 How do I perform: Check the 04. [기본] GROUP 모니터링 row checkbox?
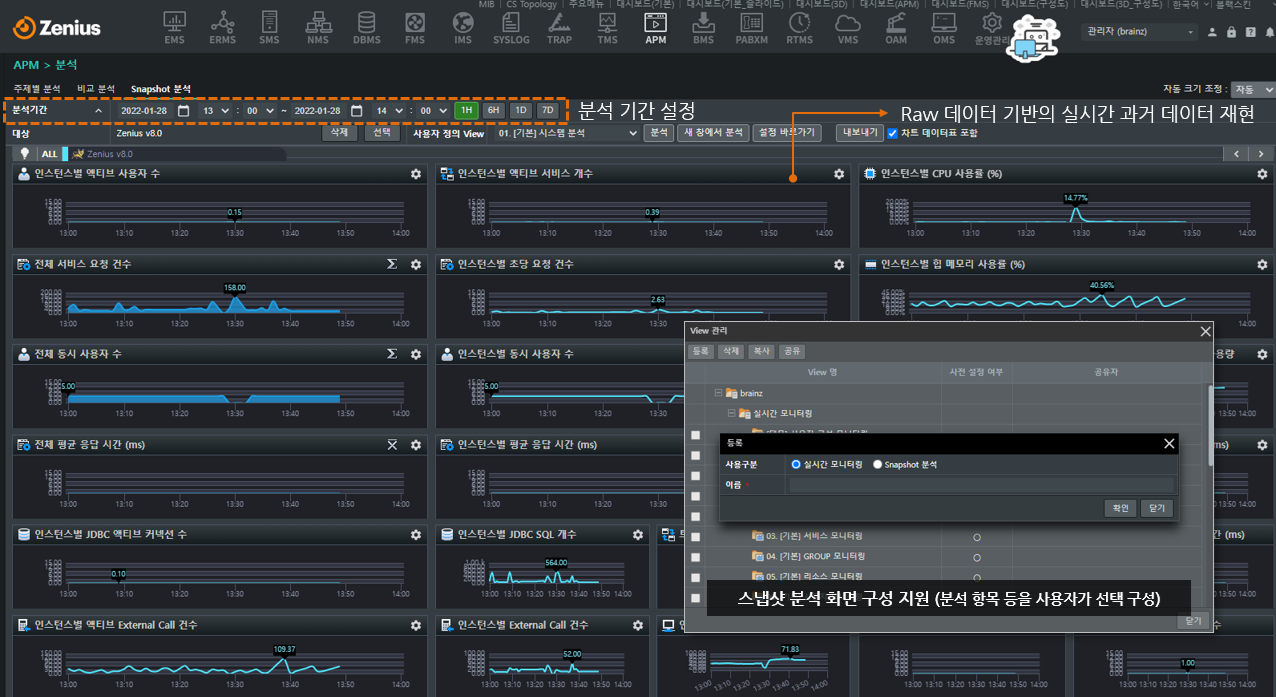point(696,556)
